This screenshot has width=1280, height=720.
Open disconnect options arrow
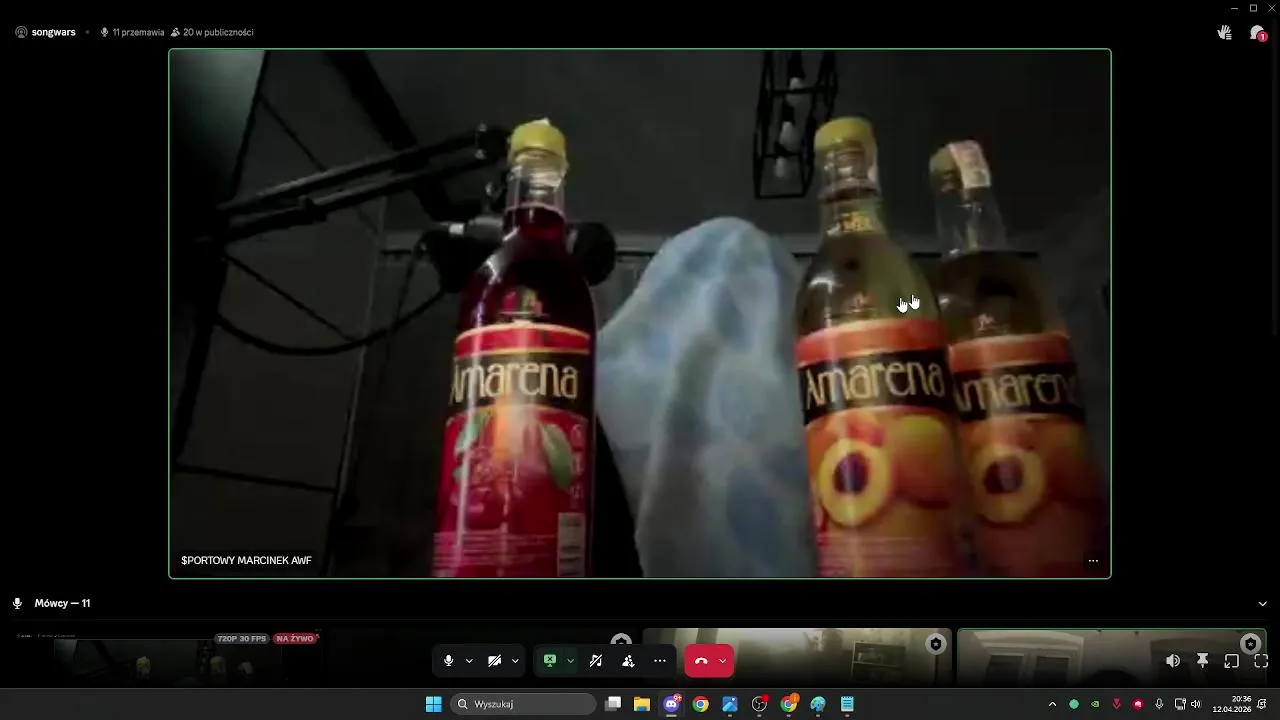pyautogui.click(x=722, y=661)
